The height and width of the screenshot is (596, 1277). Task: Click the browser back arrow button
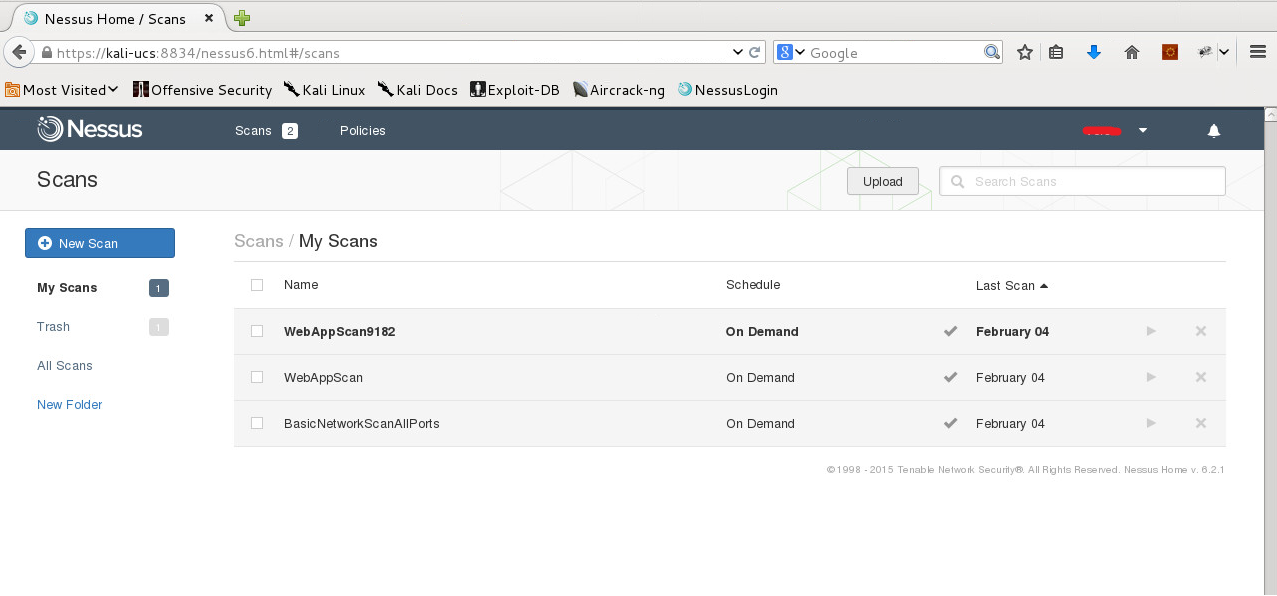click(18, 52)
